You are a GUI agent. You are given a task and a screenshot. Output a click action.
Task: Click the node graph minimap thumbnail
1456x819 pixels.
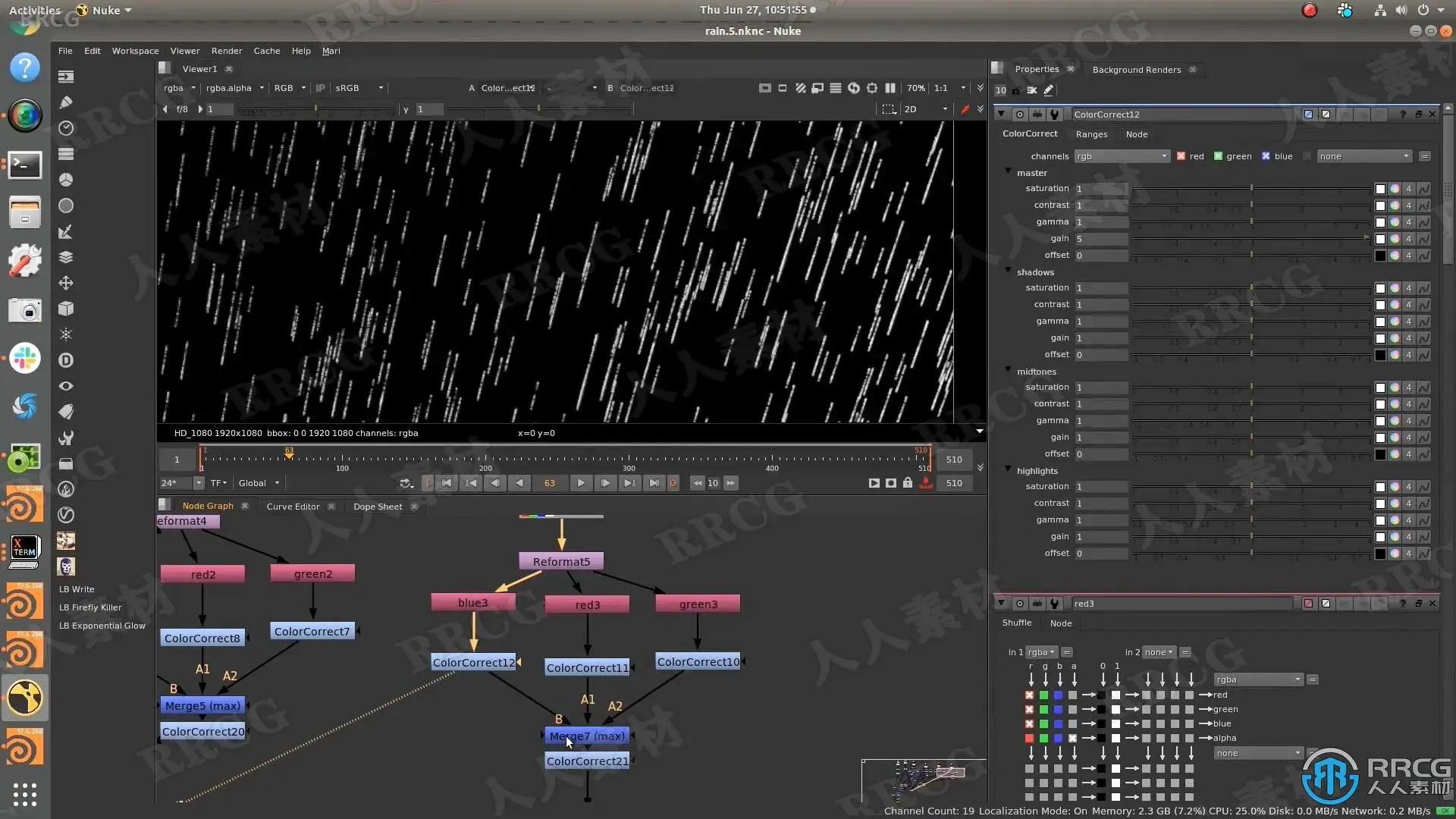click(924, 780)
